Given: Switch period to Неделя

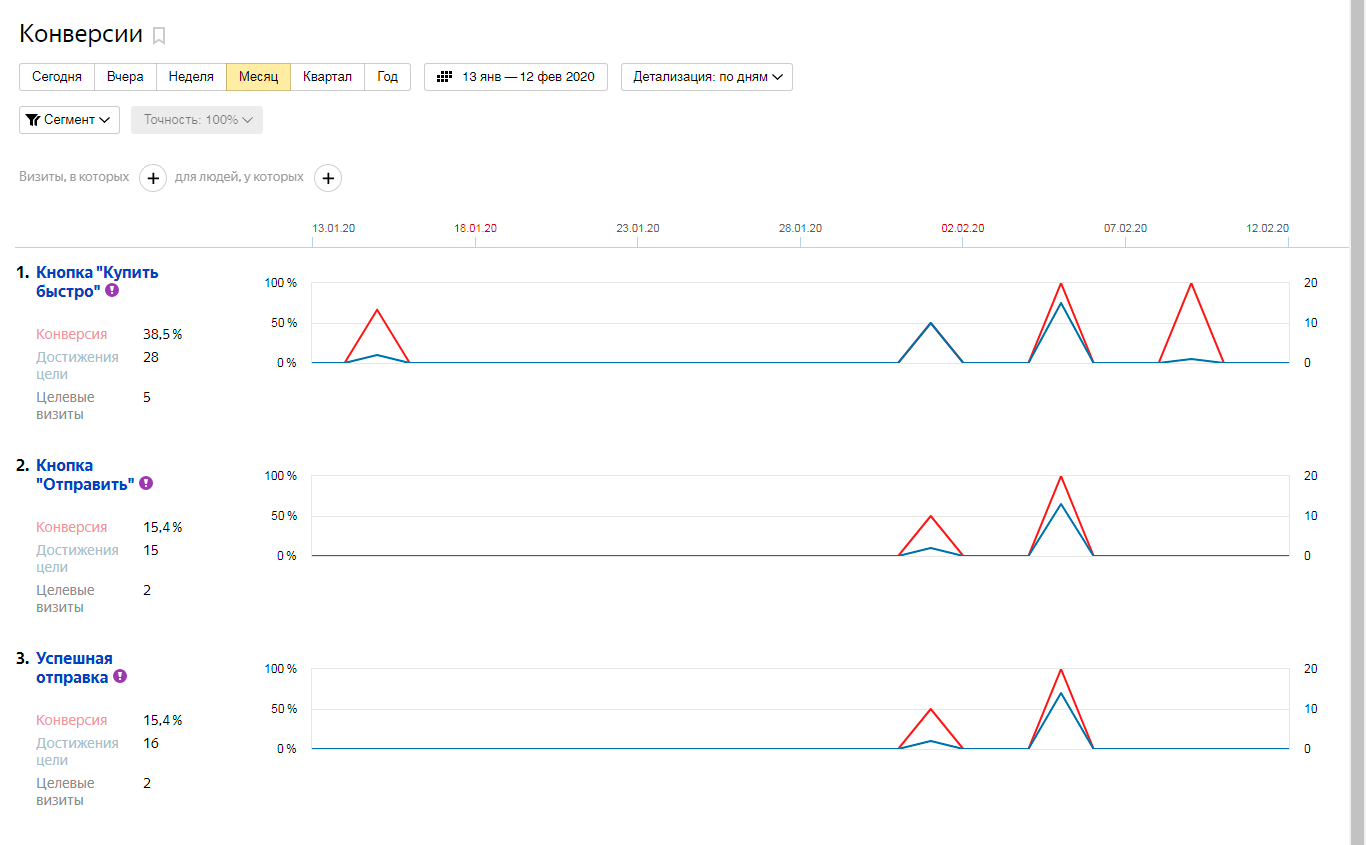Looking at the screenshot, I should point(190,77).
